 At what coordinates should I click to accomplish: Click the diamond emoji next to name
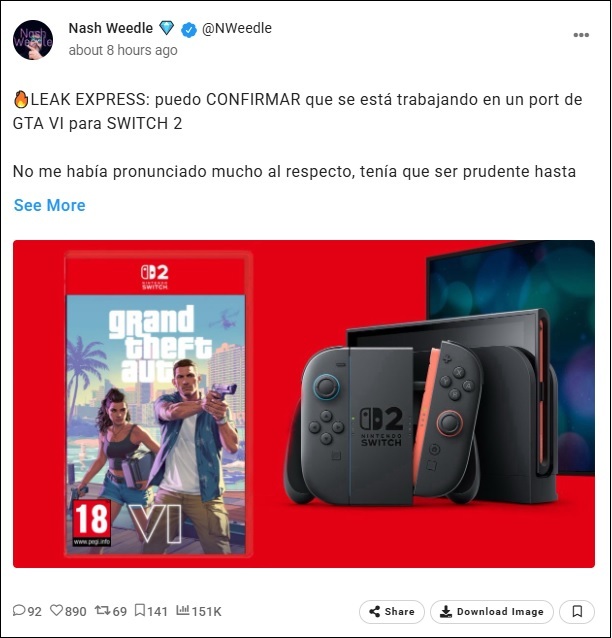(166, 28)
